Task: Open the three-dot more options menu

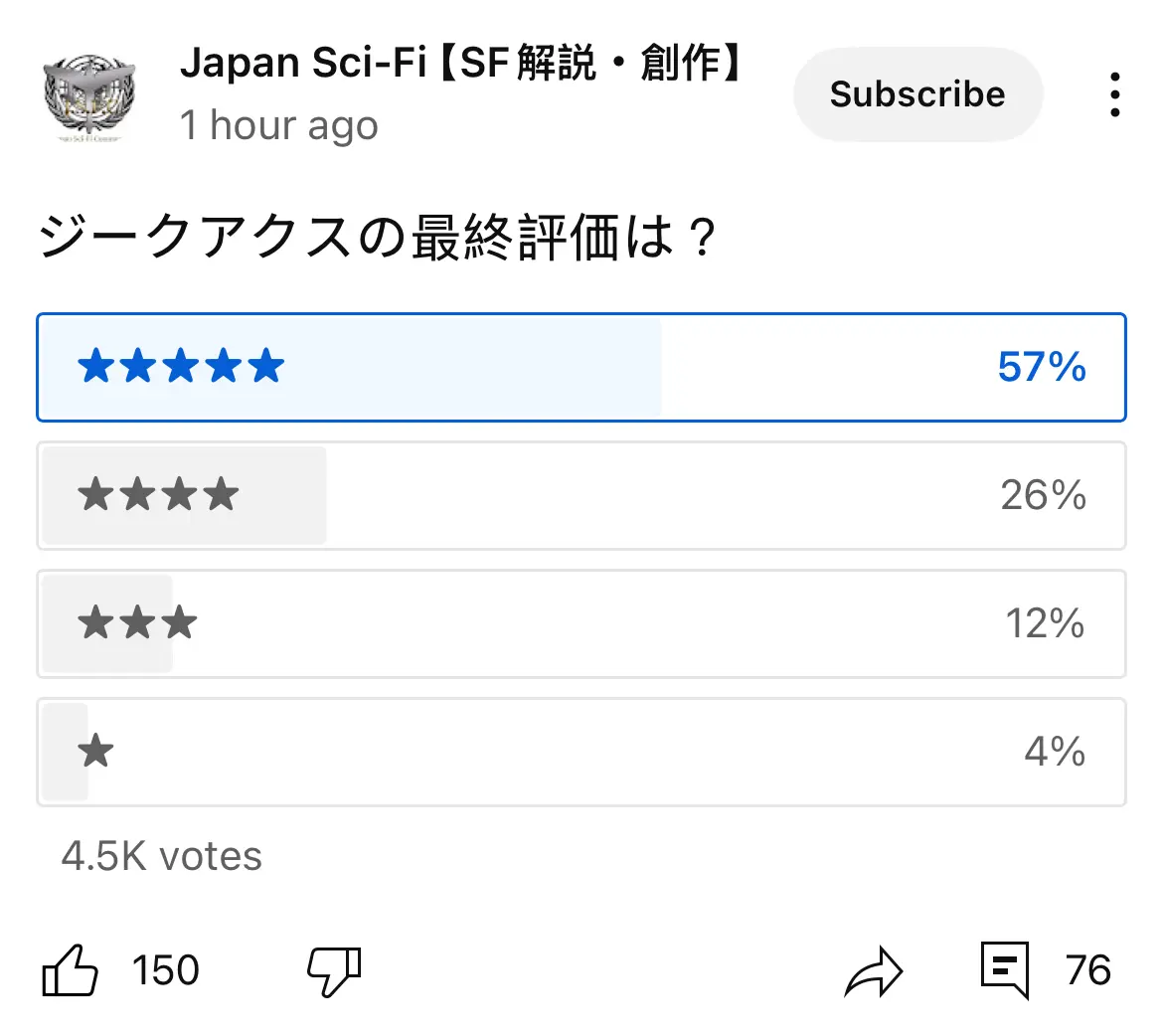Action: (x=1114, y=94)
